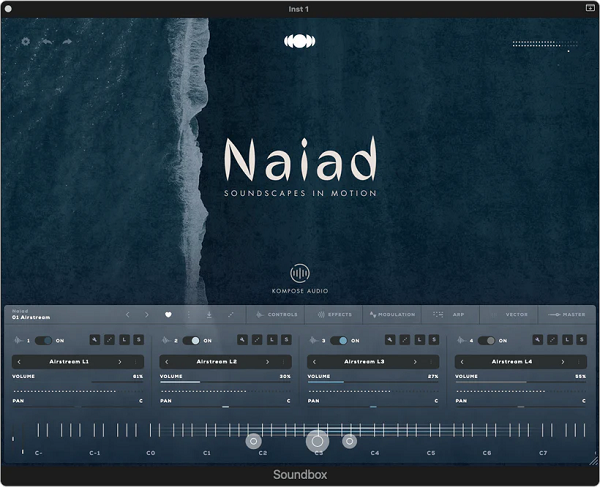Image resolution: width=600 pixels, height=487 pixels.
Task: Click the undo arrow icon
Action: click(47, 41)
